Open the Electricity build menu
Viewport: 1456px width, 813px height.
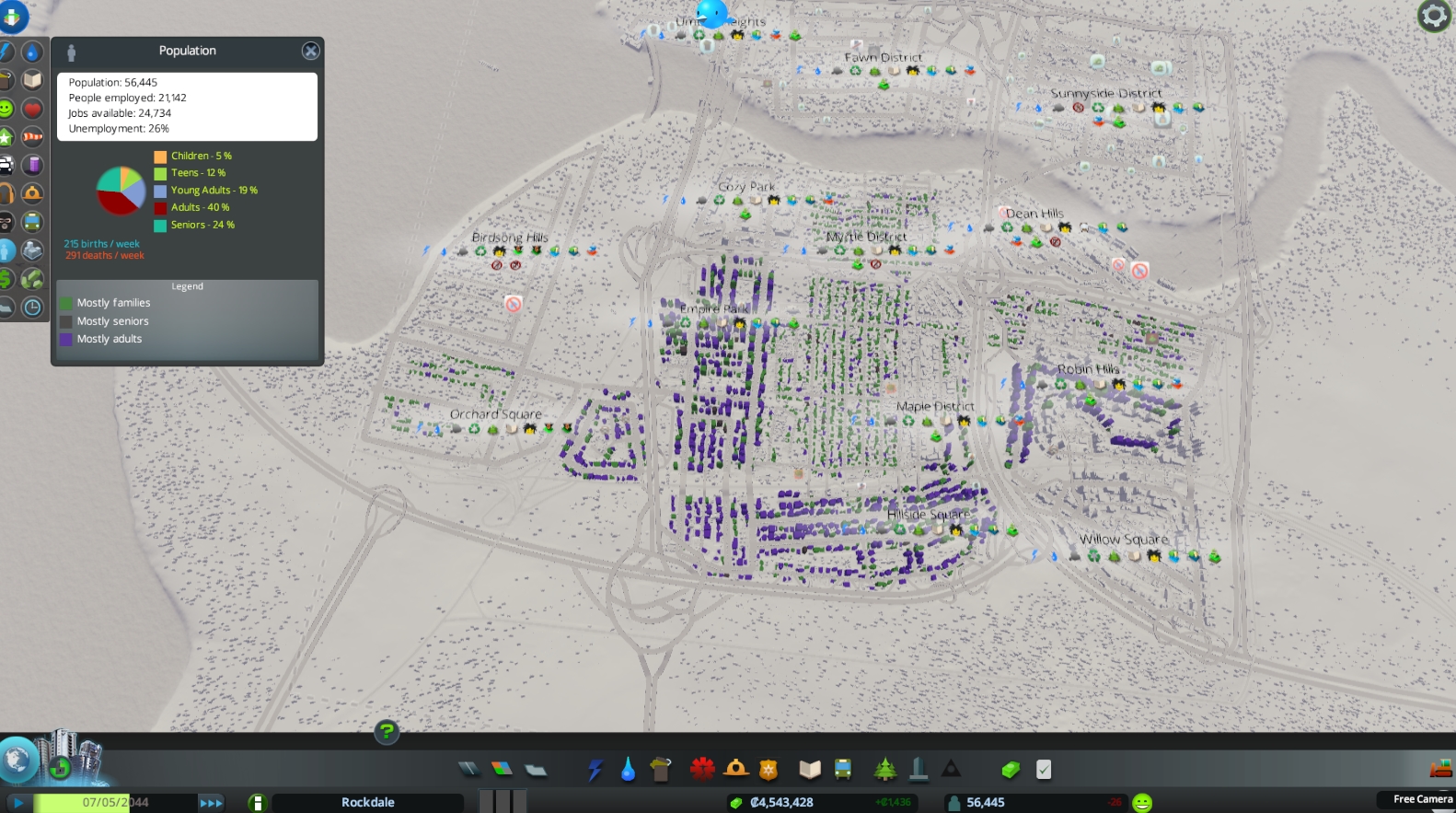coord(595,769)
